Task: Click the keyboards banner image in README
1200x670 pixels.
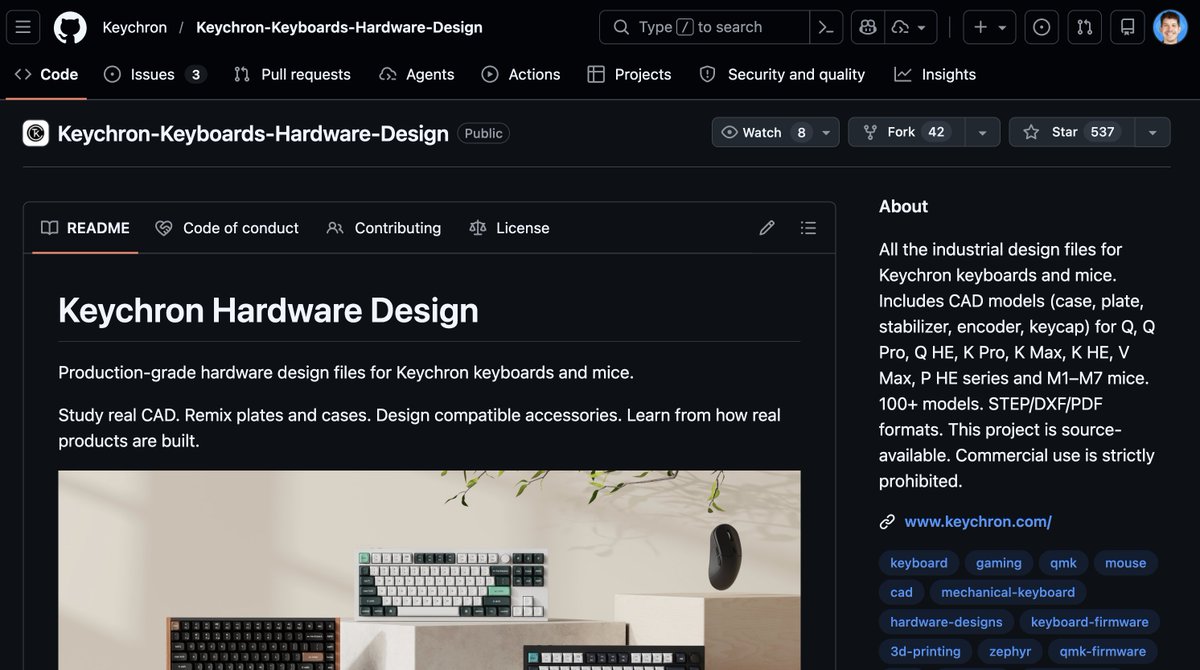Action: coord(429,570)
